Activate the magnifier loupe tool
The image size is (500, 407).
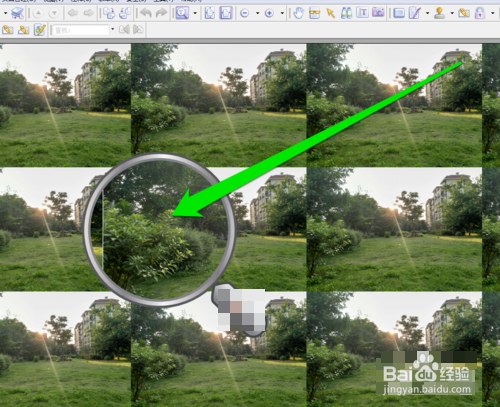tap(182, 13)
